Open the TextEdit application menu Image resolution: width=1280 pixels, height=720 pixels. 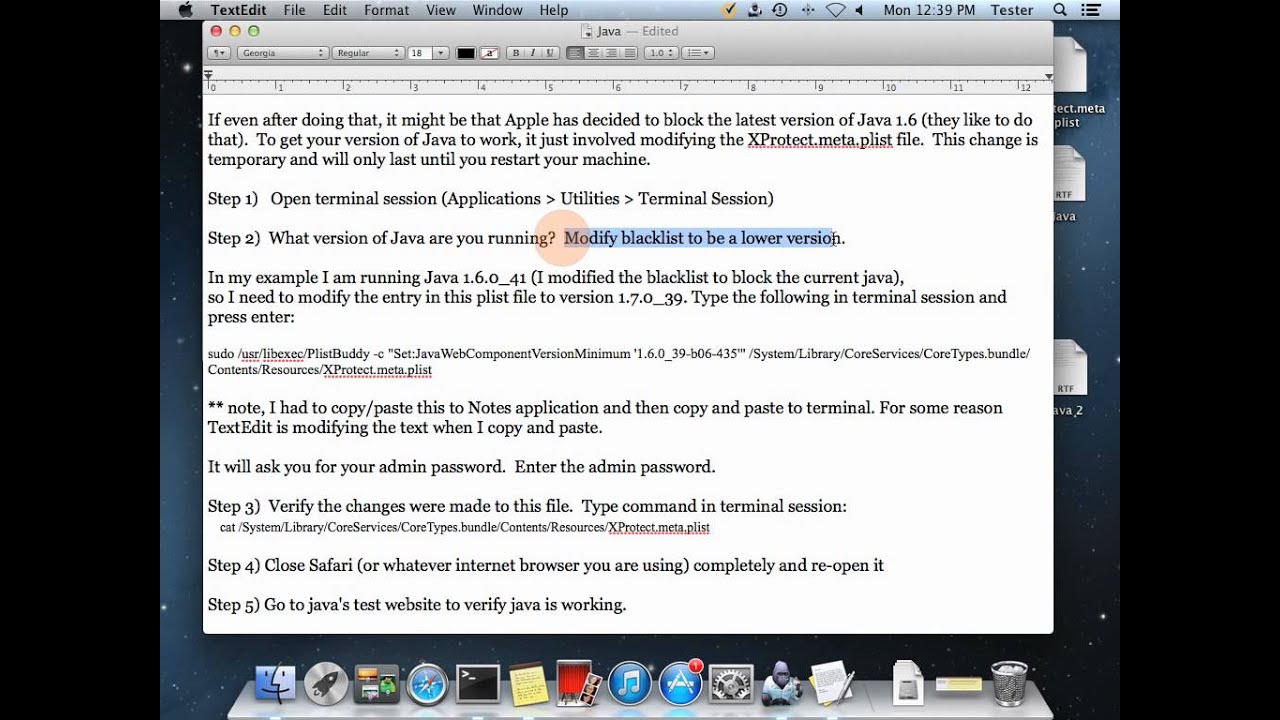pyautogui.click(x=238, y=10)
